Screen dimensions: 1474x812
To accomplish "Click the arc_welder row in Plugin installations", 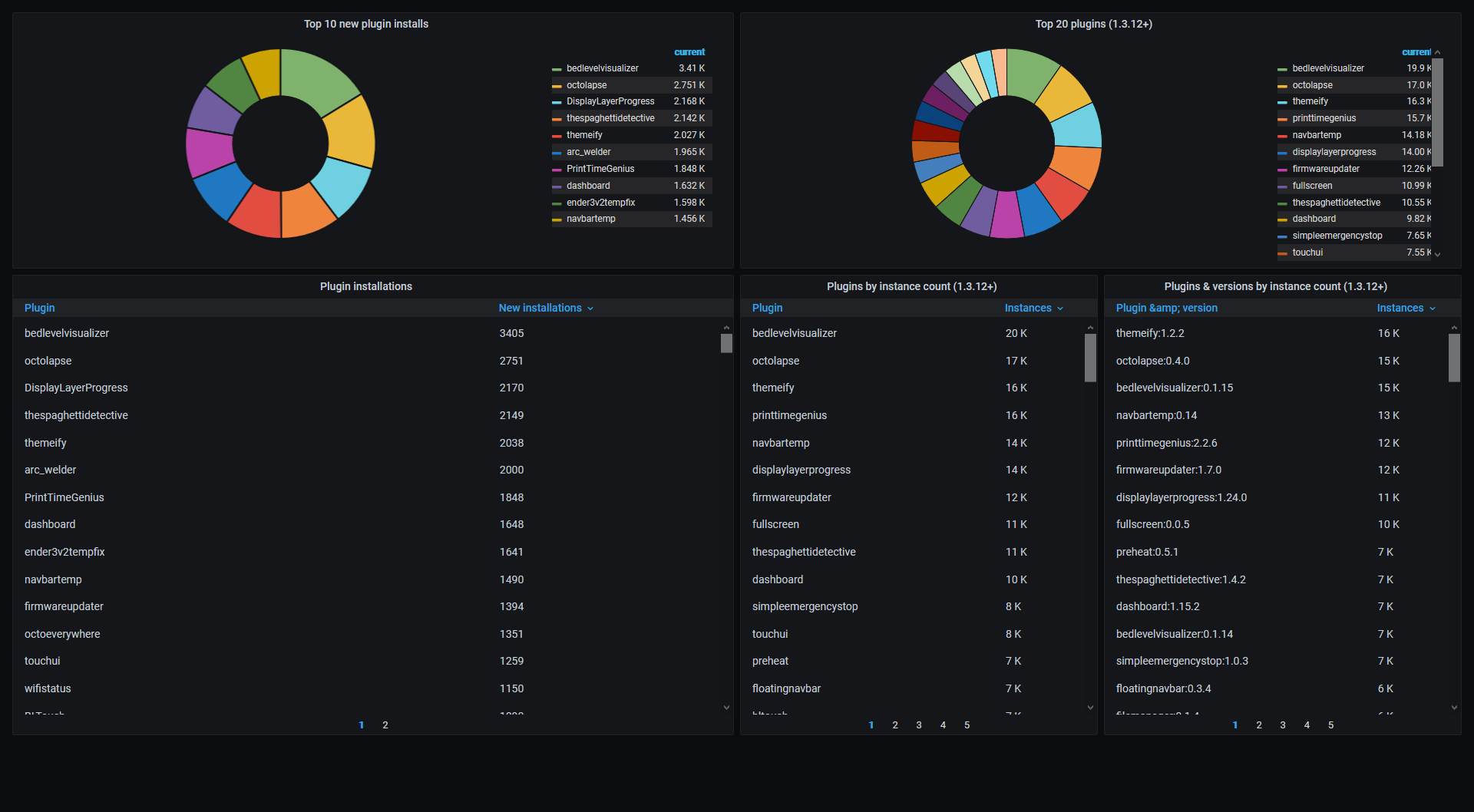I will (367, 470).
